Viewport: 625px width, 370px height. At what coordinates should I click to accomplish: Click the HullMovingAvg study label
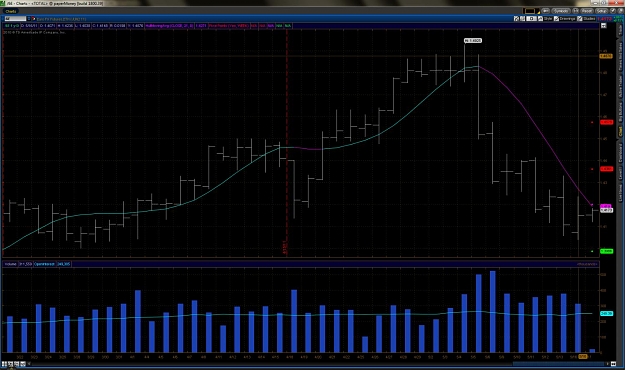[170, 26]
